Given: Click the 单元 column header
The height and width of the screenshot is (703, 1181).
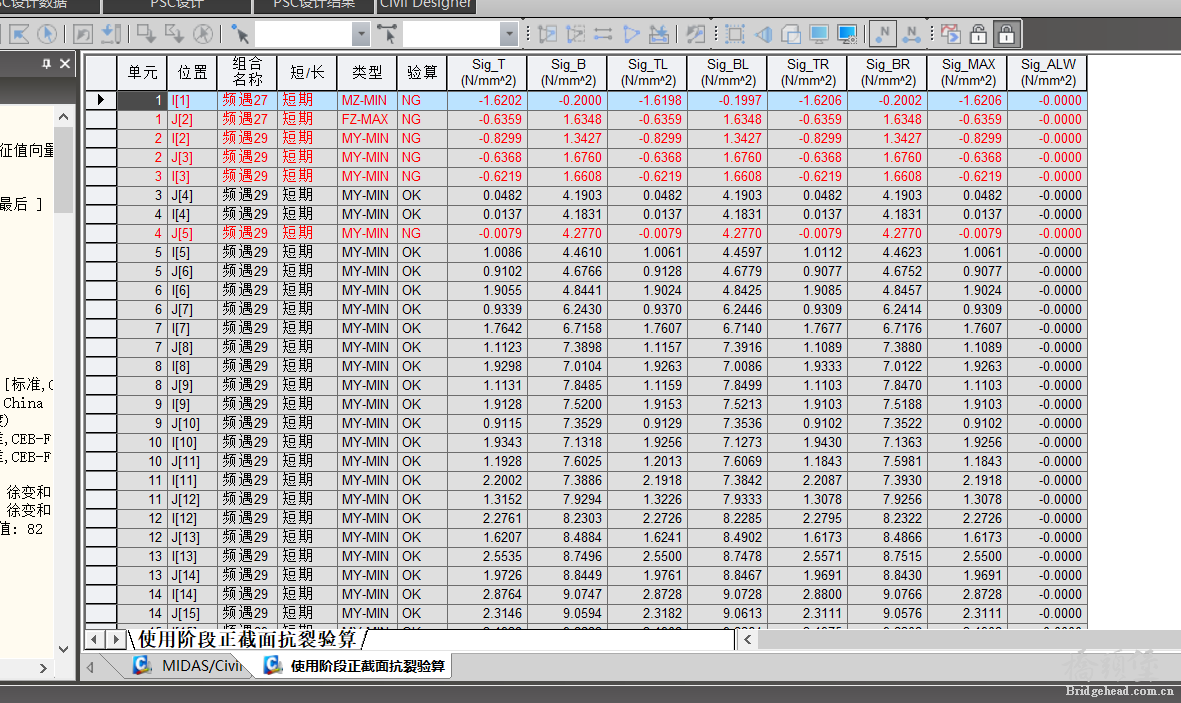Looking at the screenshot, I should (x=142, y=72).
